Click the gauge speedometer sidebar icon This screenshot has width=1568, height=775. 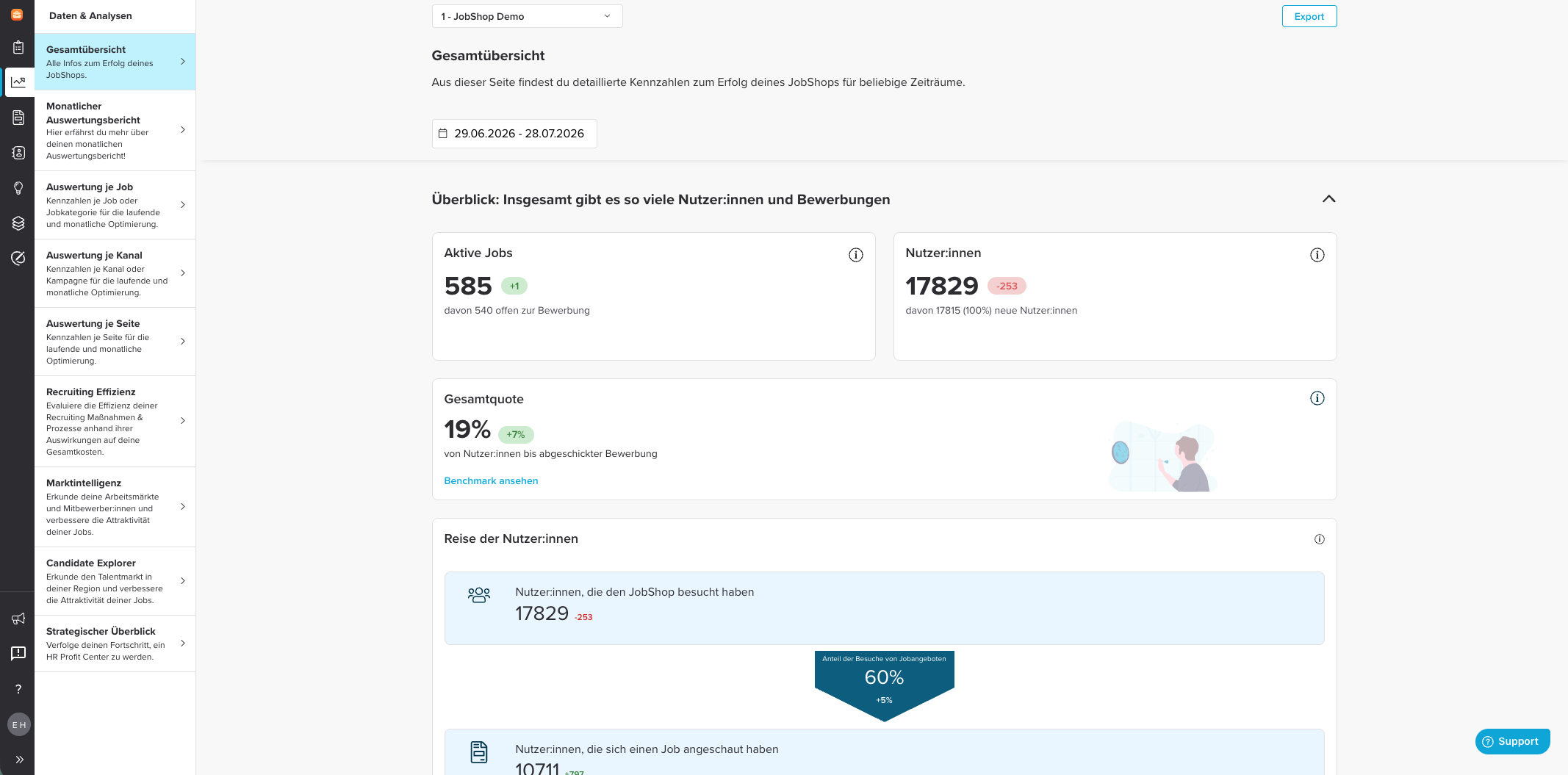pos(18,258)
